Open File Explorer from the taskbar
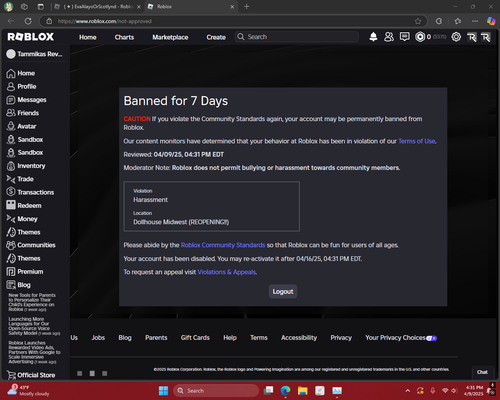Screen dimensions: 500x400 [303, 390]
